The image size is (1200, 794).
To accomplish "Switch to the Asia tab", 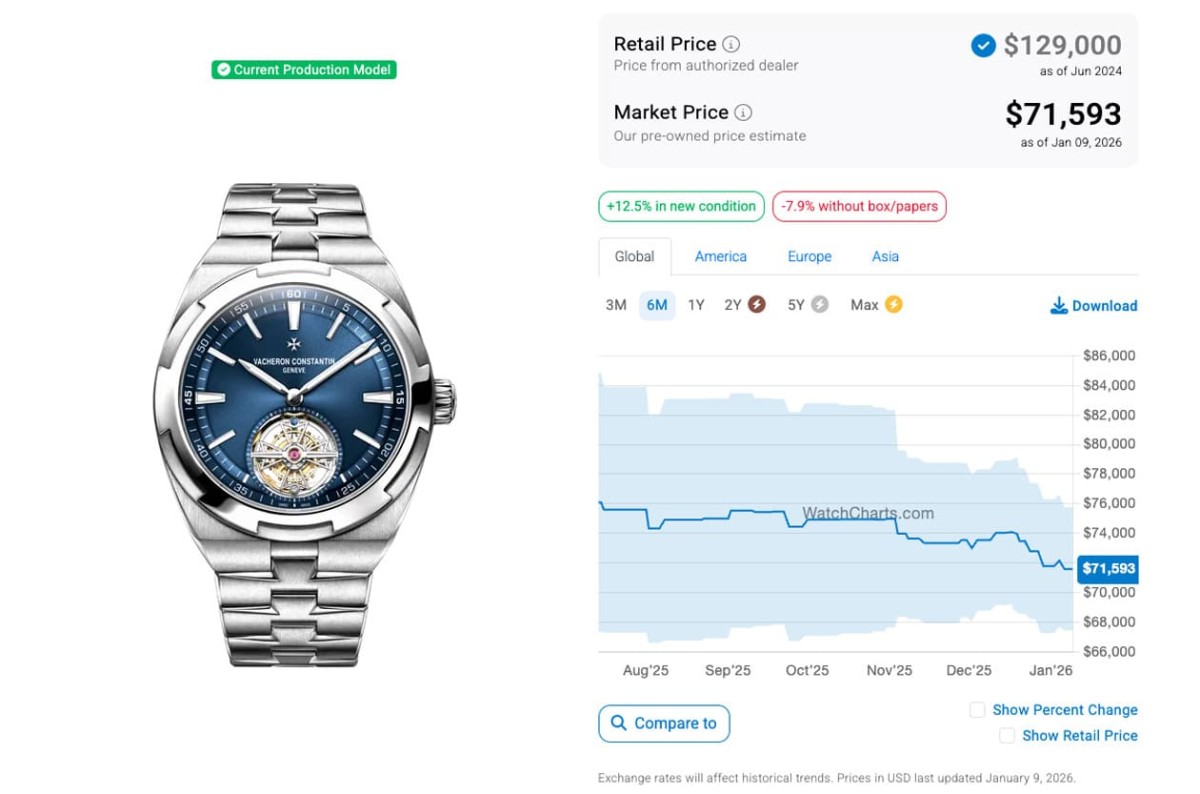I will coord(885,256).
